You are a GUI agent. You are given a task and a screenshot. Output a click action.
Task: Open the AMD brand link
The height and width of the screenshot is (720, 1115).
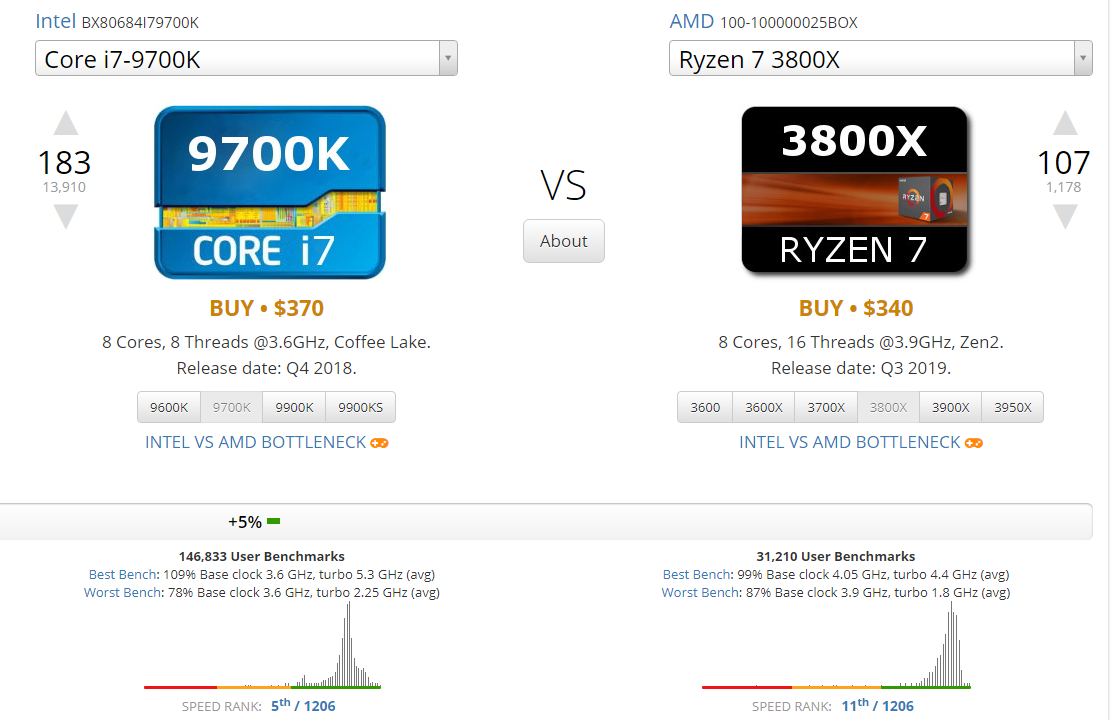click(x=691, y=21)
